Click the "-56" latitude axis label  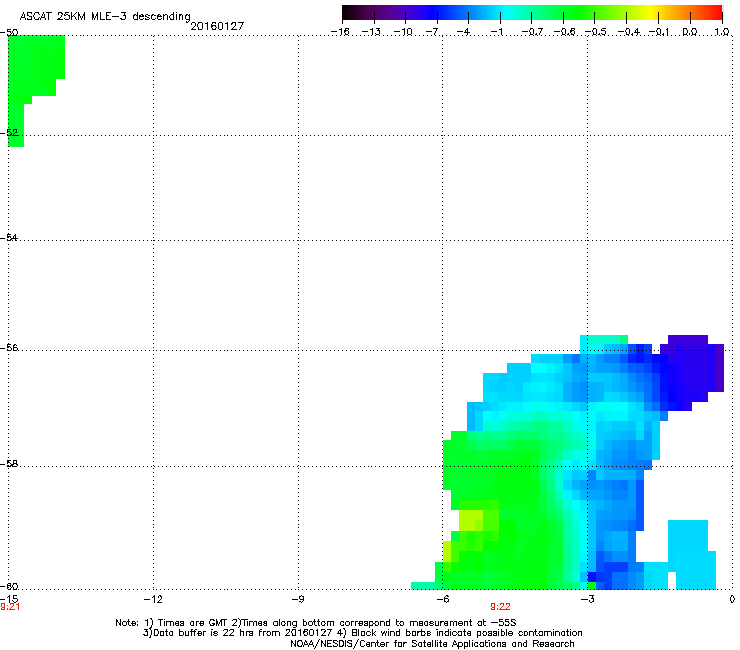pos(9,347)
